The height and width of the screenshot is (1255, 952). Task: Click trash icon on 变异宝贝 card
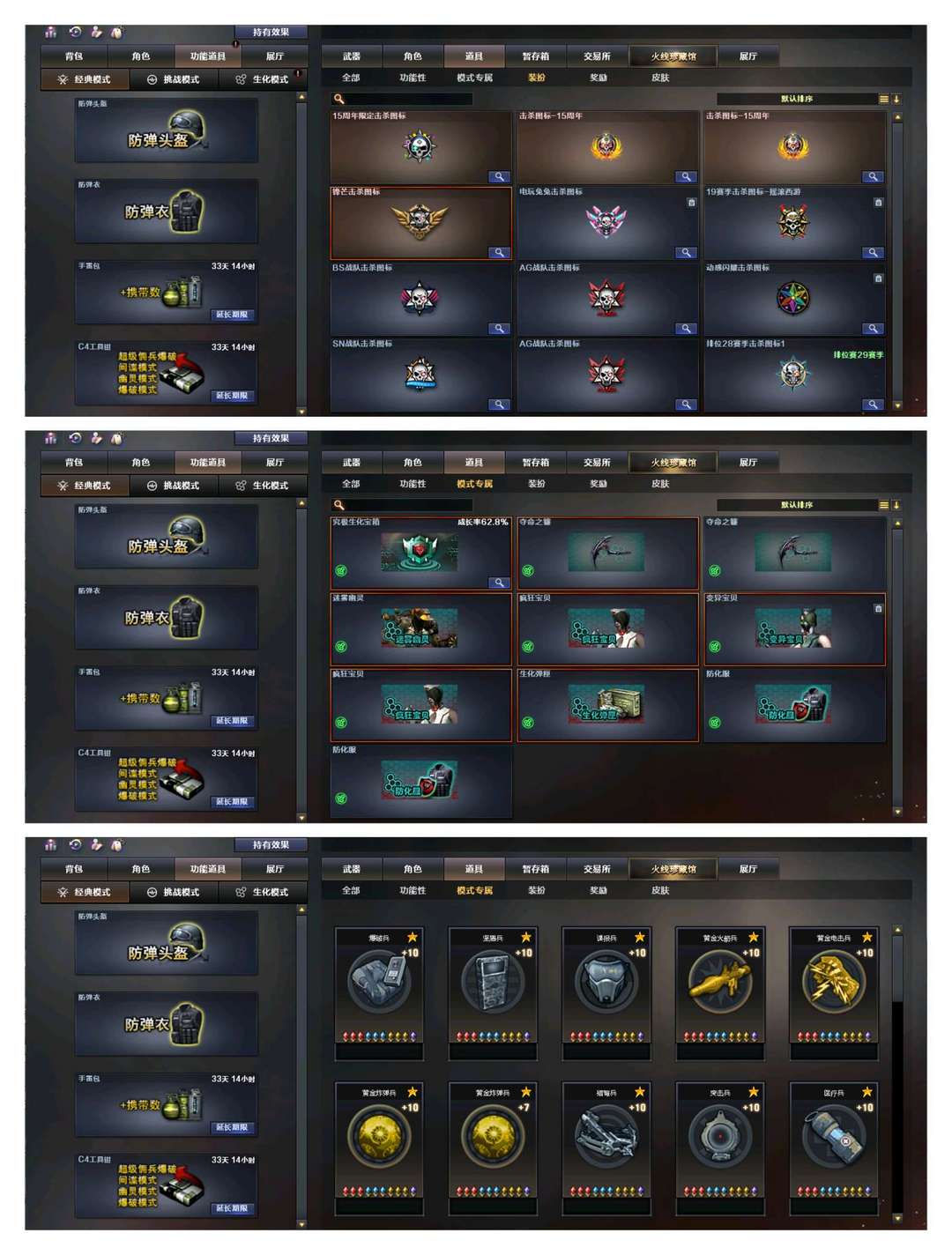click(x=878, y=609)
